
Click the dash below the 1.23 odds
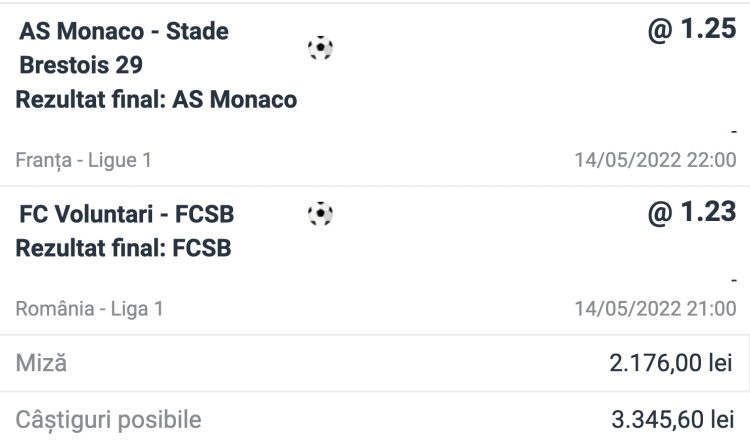[x=733, y=283]
